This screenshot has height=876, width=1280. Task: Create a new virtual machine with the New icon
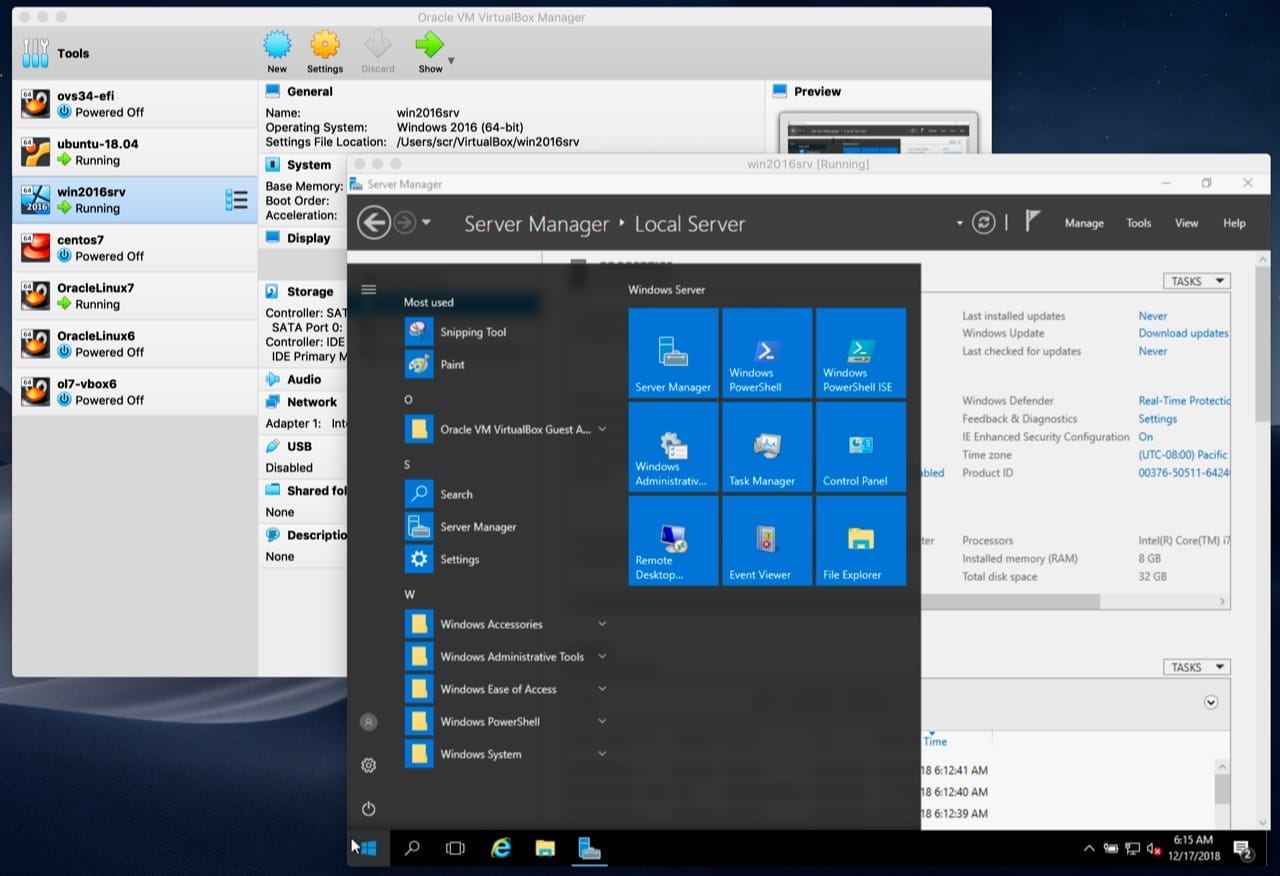point(277,46)
